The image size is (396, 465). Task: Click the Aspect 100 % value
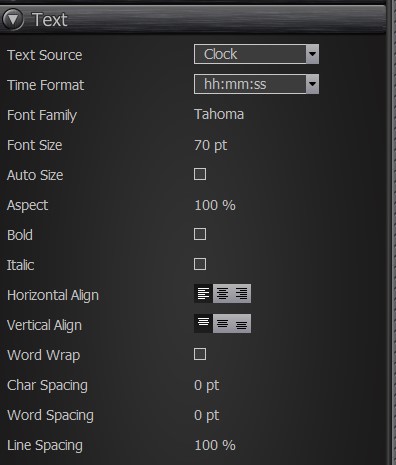[215, 205]
